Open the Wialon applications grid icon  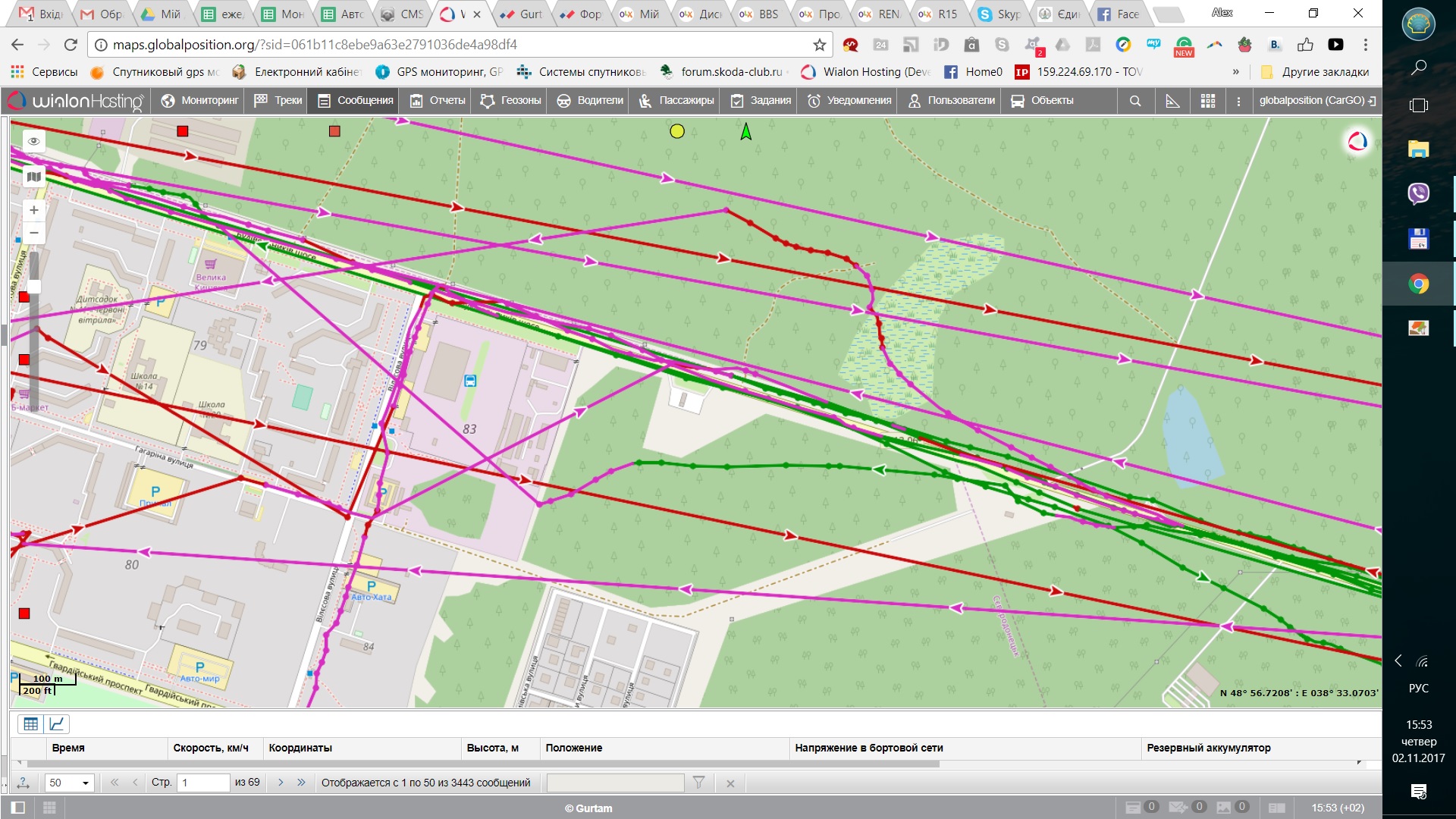[1208, 101]
